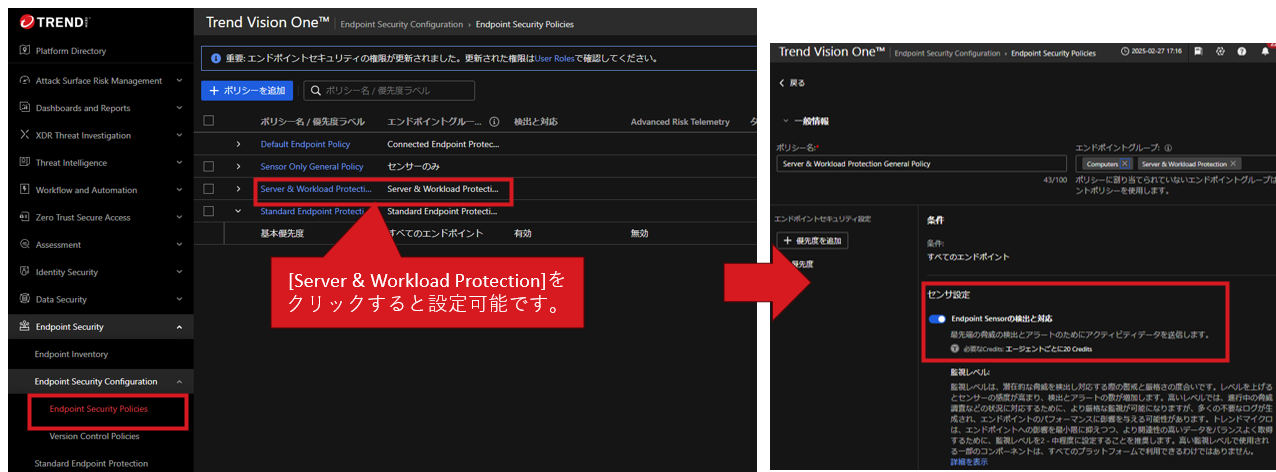Click the Zero Trust Secure Access icon
Viewport: 1276px width, 472px height.
(x=25, y=217)
